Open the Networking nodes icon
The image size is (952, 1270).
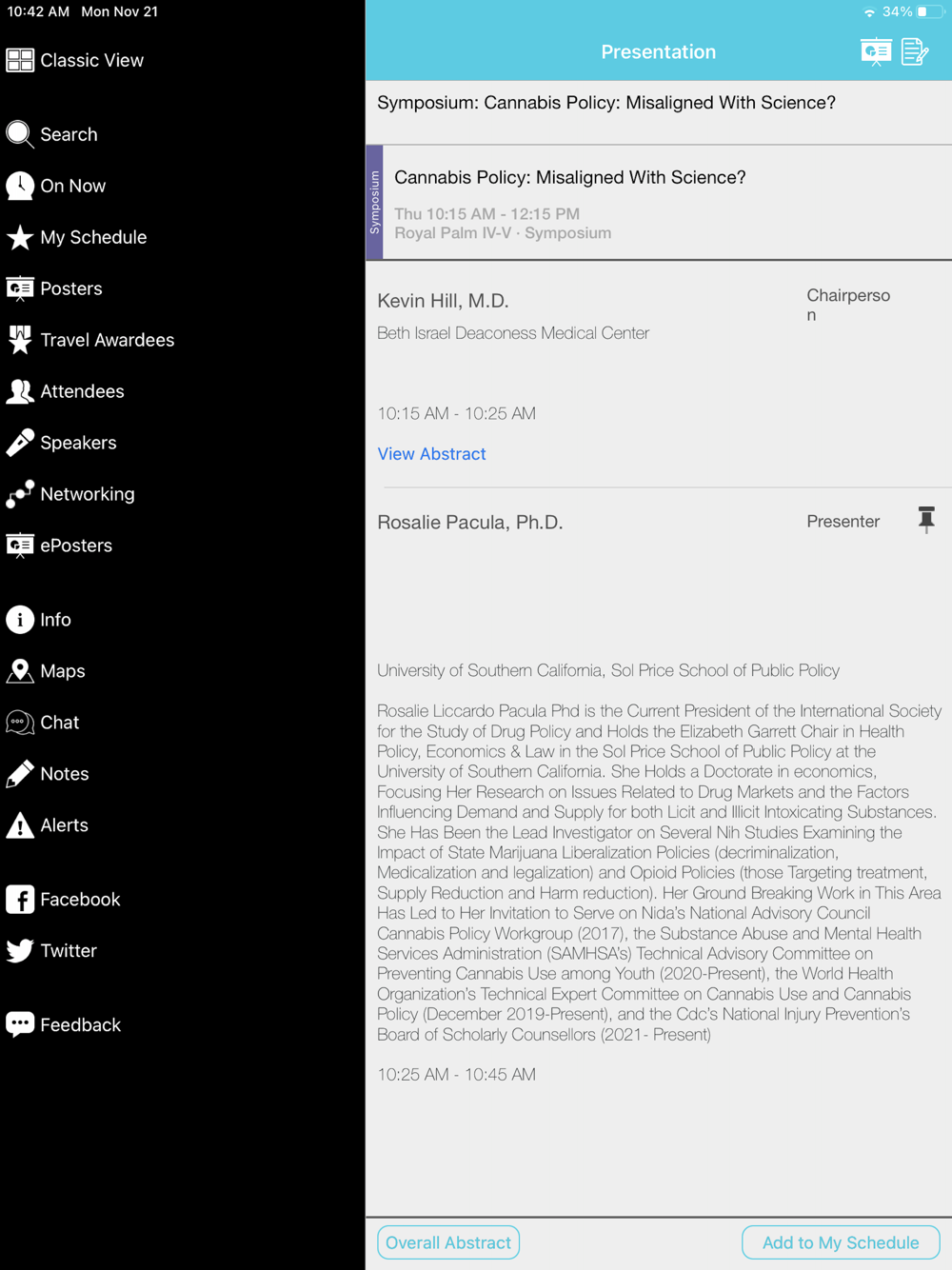(x=20, y=494)
